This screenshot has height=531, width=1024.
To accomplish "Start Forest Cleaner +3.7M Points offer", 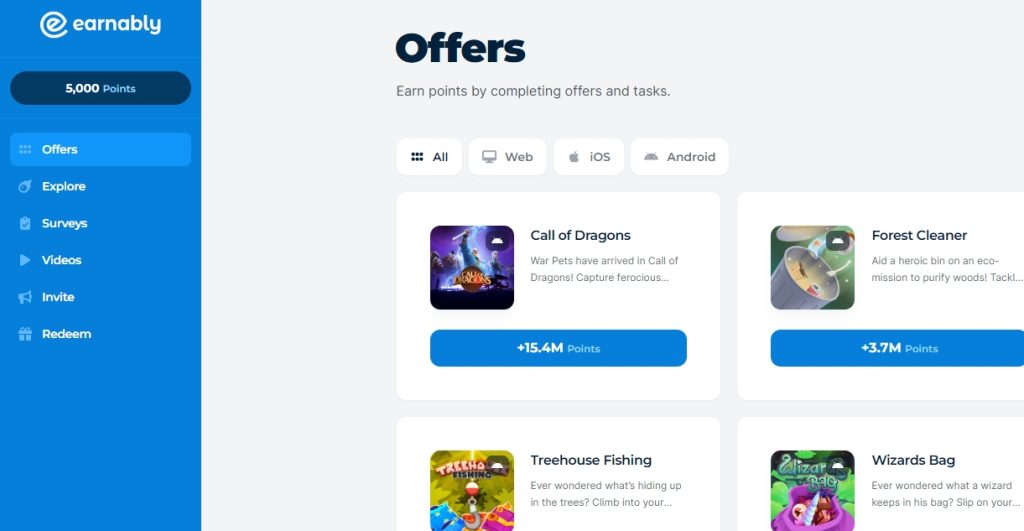I will point(898,348).
